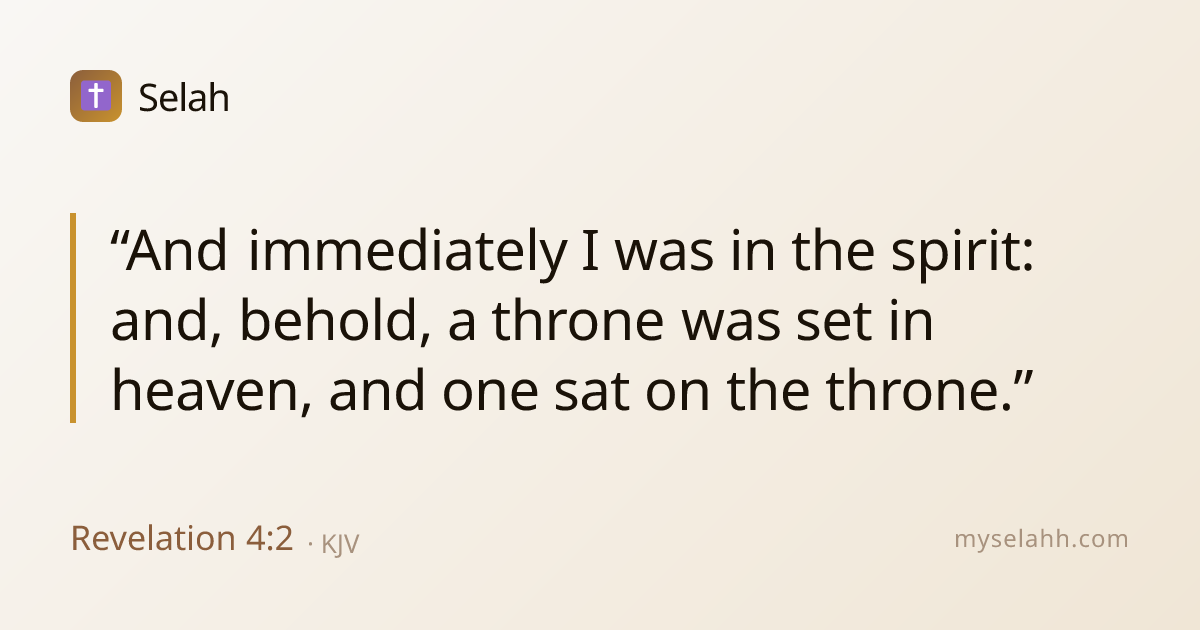Image resolution: width=1200 pixels, height=630 pixels.
Task: Open the Revelation 4:2 verse reference
Action: click(182, 539)
